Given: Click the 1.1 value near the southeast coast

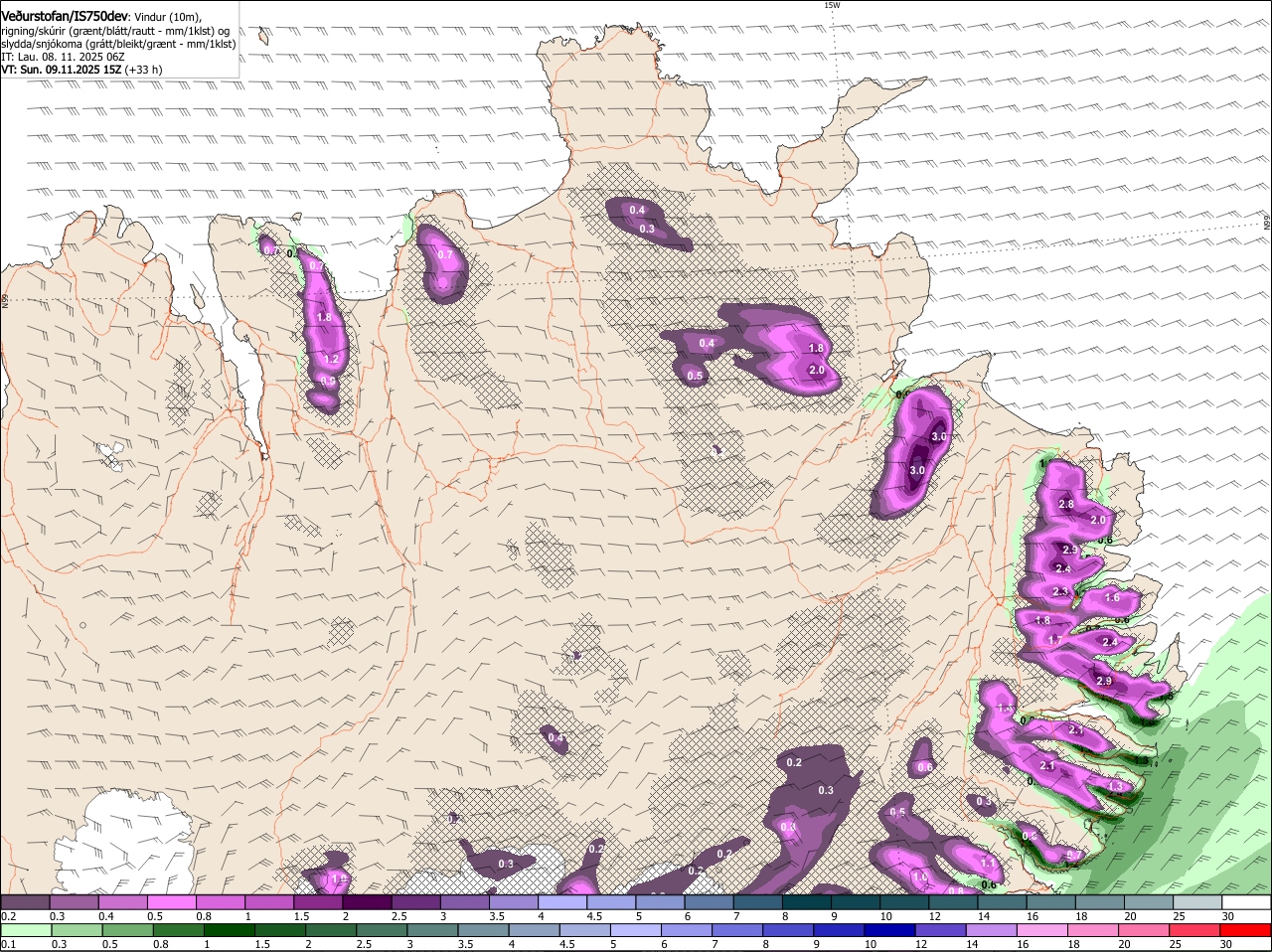Looking at the screenshot, I should coord(988,863).
